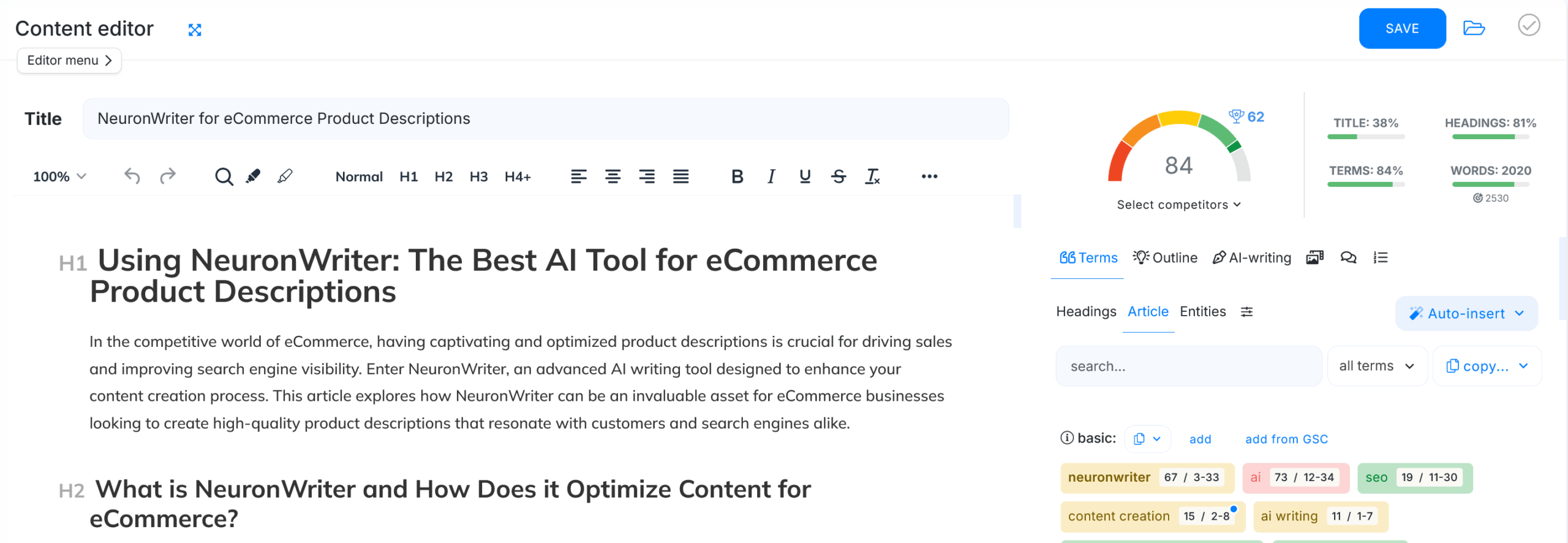The width and height of the screenshot is (1568, 543).
Task: Toggle bold formatting
Action: tap(737, 177)
